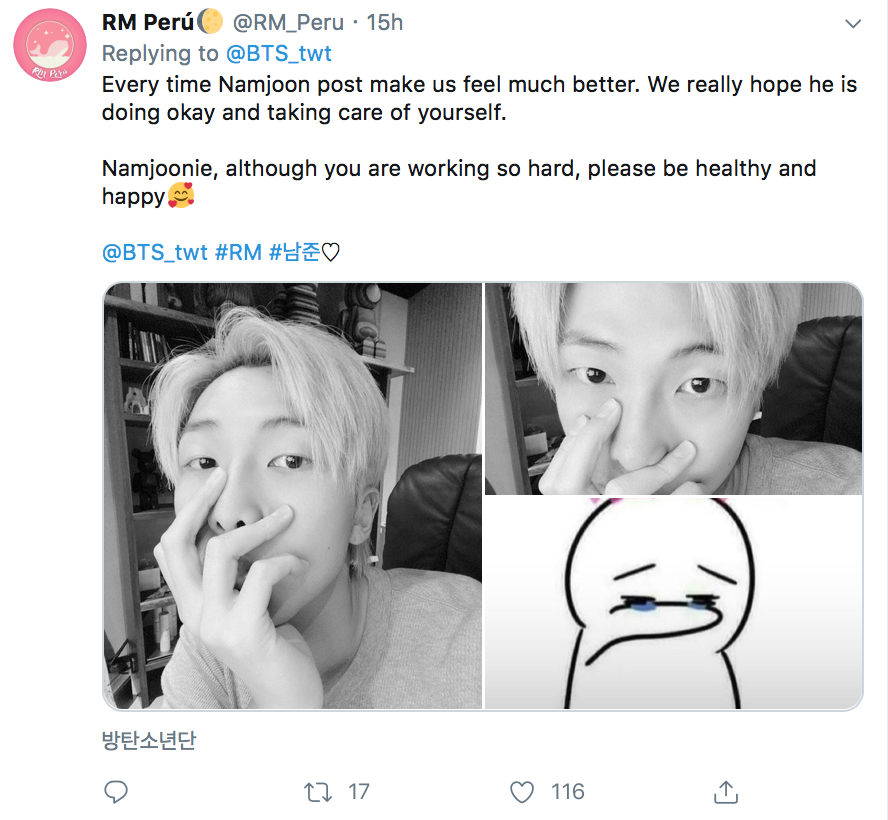888x820 pixels.
Task: Open the large left black-and-white selfie
Action: coord(293,496)
